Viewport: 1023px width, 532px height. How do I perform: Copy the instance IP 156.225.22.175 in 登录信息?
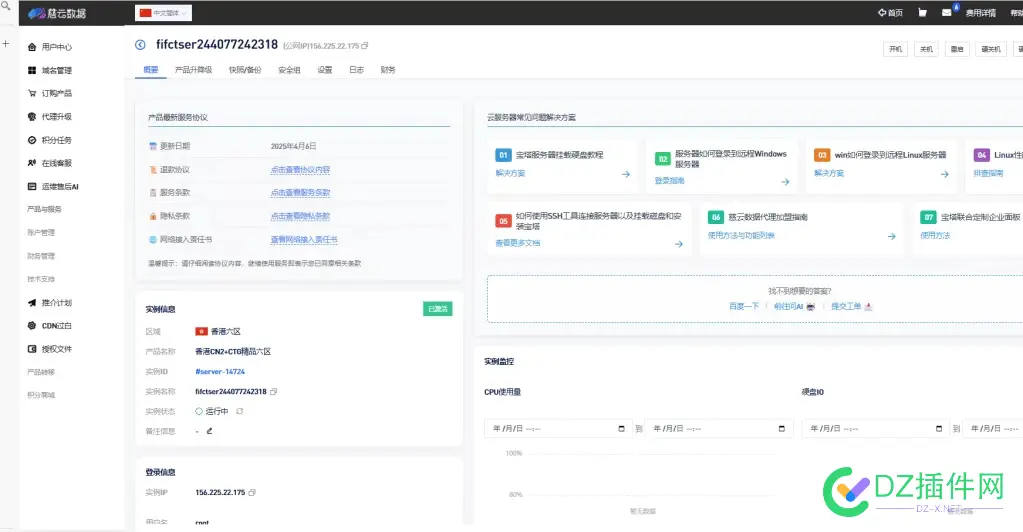[252, 492]
